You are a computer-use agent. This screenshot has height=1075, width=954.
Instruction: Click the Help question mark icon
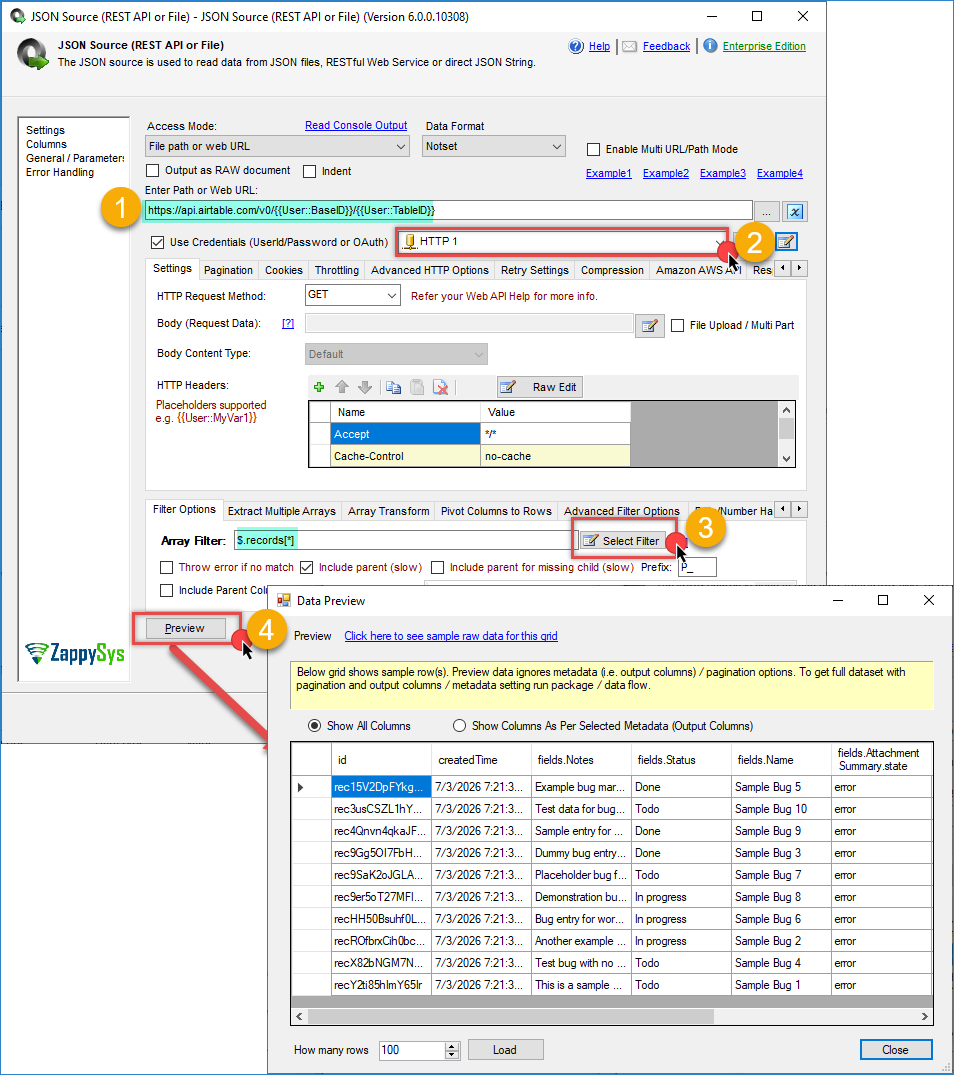tap(576, 46)
